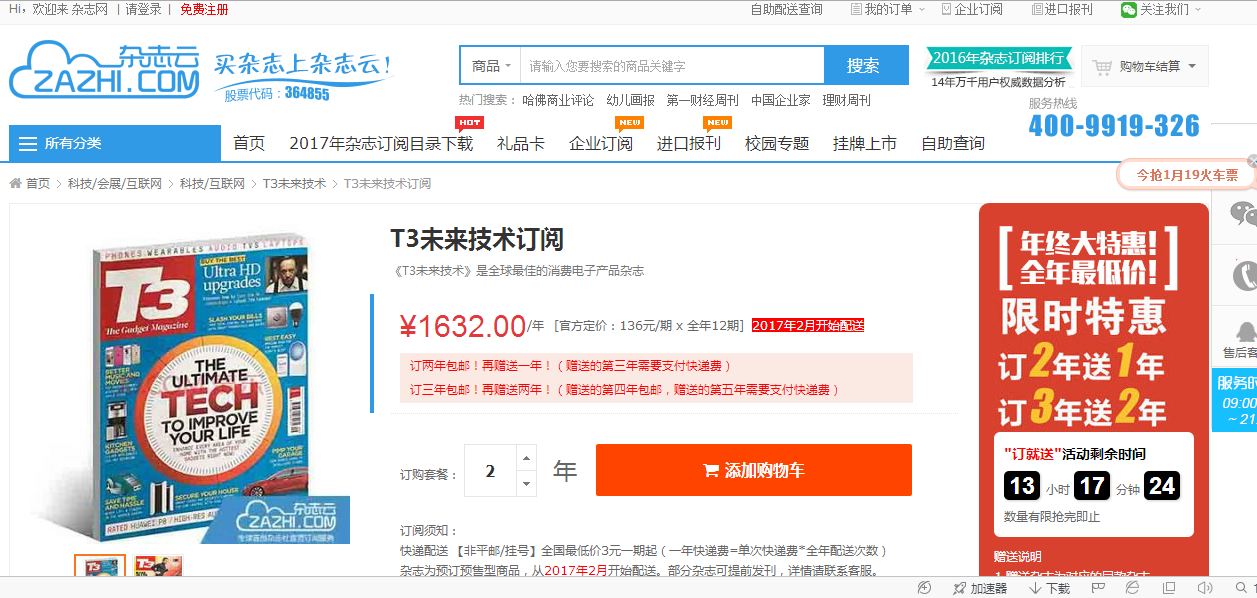Open 进口报刊 in the main navigation
This screenshot has width=1257, height=598.
click(x=689, y=143)
